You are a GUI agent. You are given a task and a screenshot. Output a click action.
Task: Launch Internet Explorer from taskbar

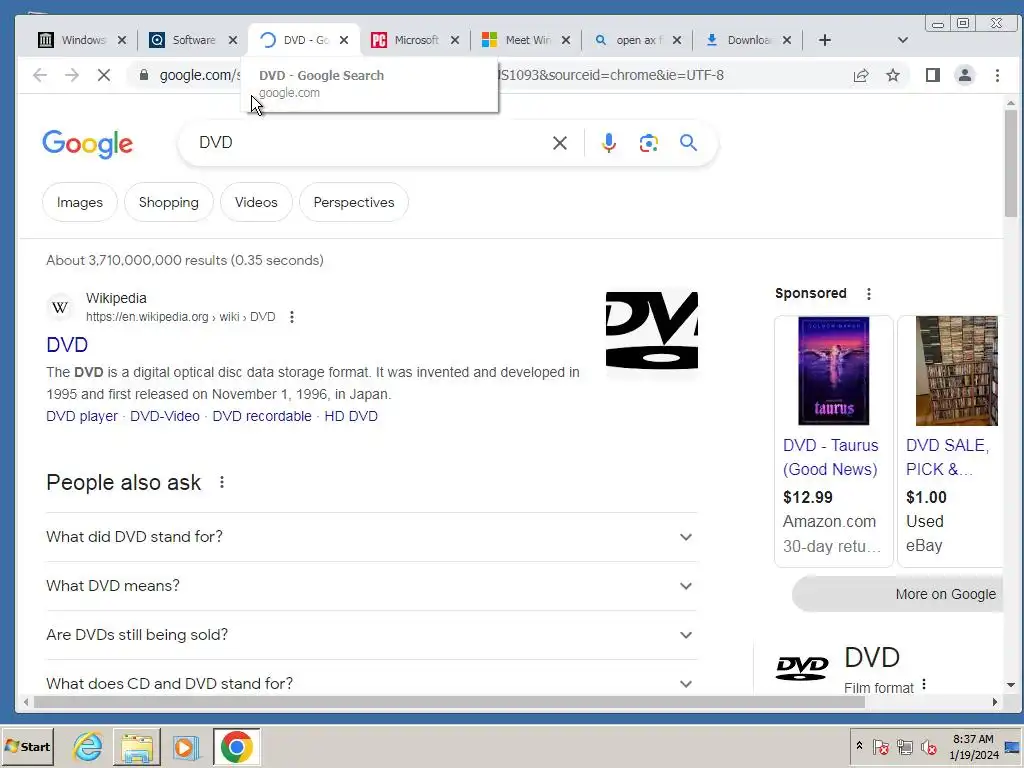pyautogui.click(x=88, y=746)
